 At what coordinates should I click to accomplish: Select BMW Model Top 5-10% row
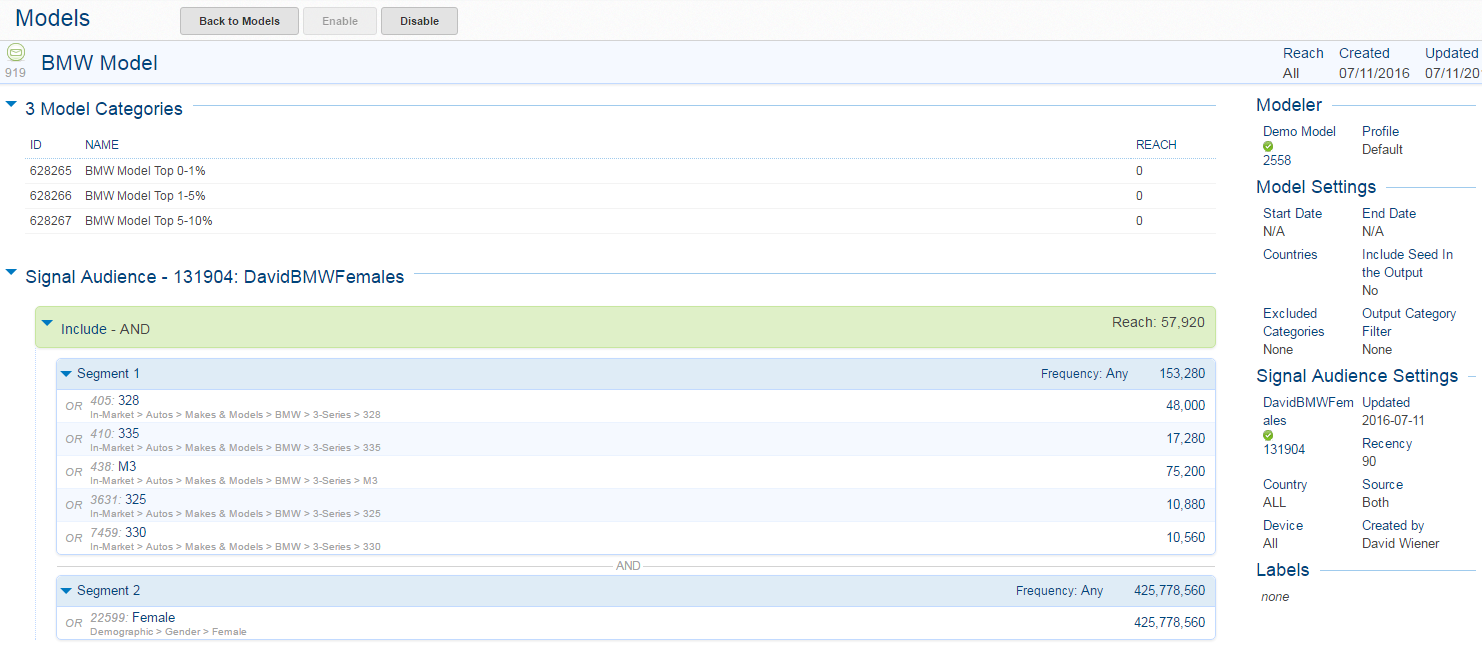[x=620, y=221]
